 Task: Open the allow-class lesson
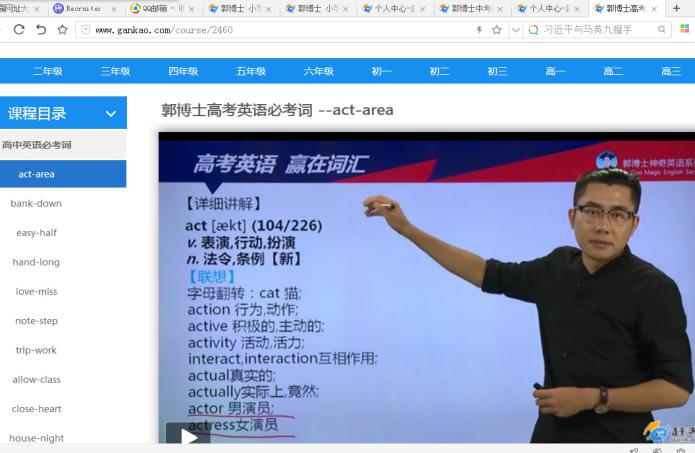(x=36, y=379)
